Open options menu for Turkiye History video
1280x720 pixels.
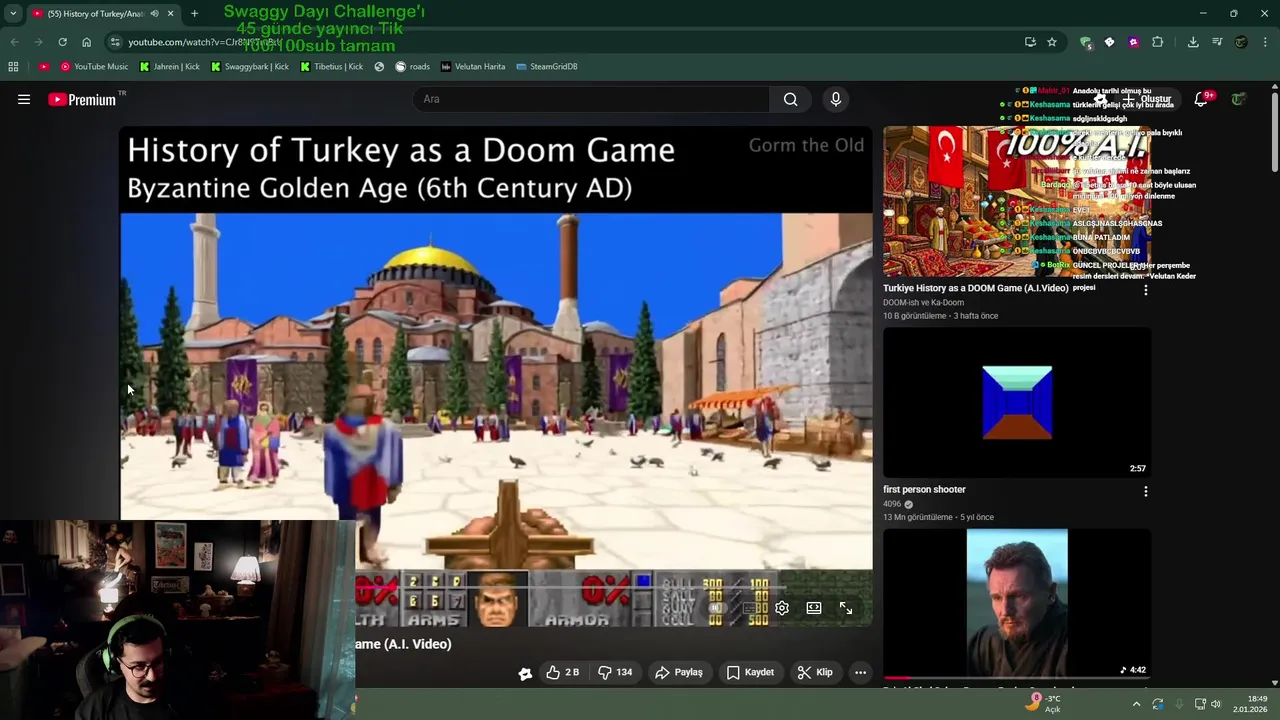[x=1146, y=290]
